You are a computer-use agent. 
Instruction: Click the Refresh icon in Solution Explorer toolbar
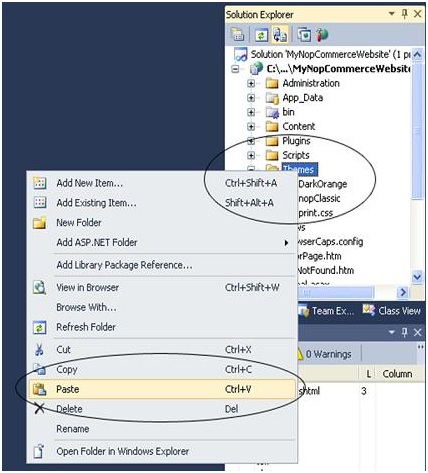point(261,35)
